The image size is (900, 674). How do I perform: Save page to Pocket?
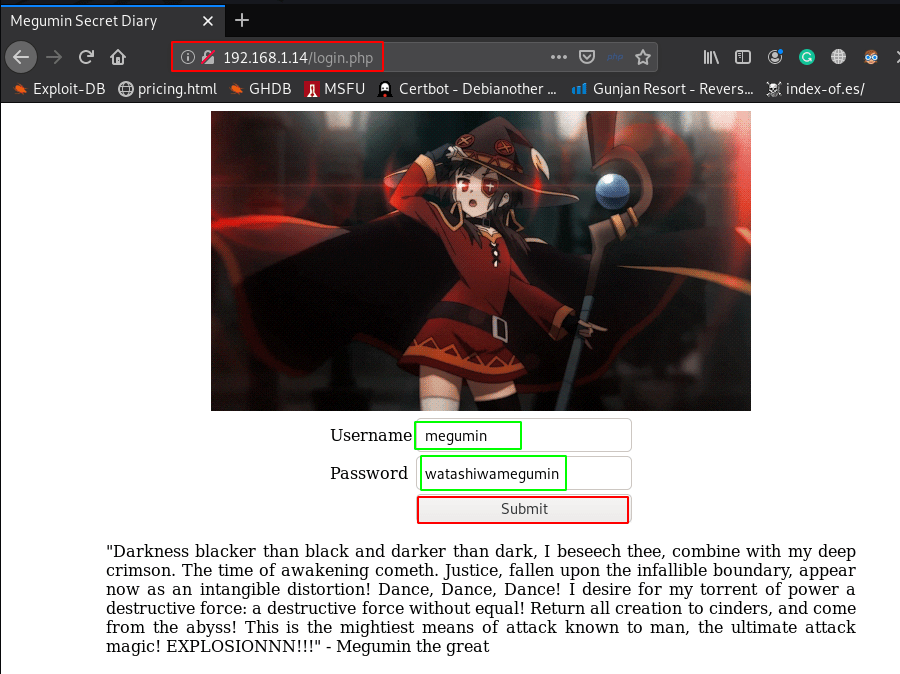coord(587,57)
